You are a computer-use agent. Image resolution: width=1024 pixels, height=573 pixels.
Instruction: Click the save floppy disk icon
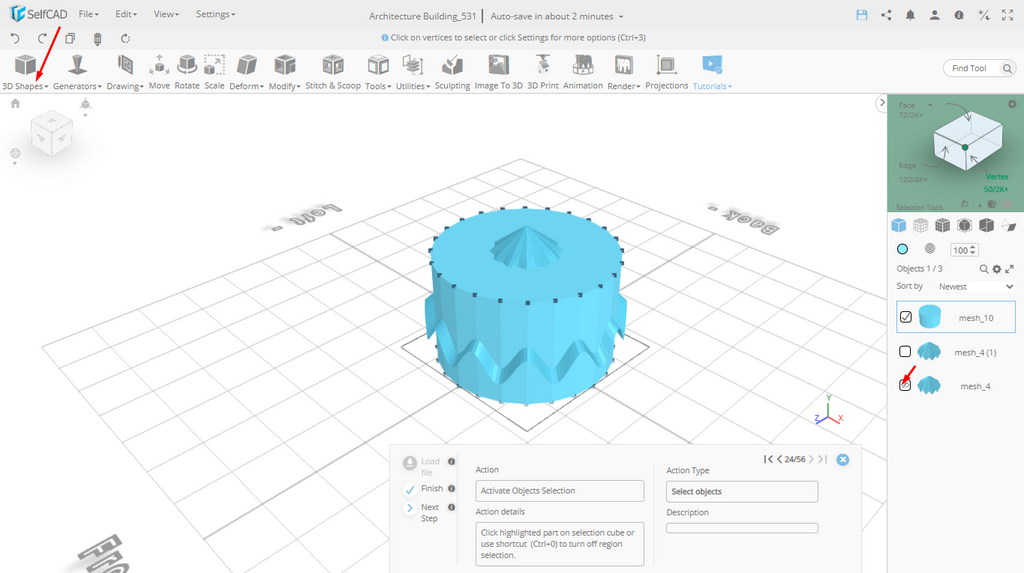862,15
